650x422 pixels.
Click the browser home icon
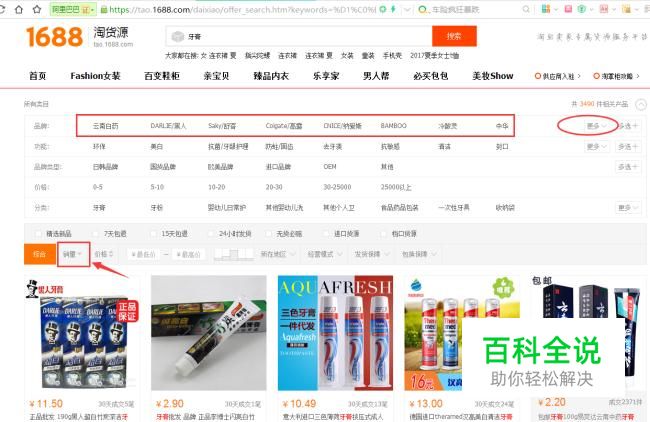(19, 9)
